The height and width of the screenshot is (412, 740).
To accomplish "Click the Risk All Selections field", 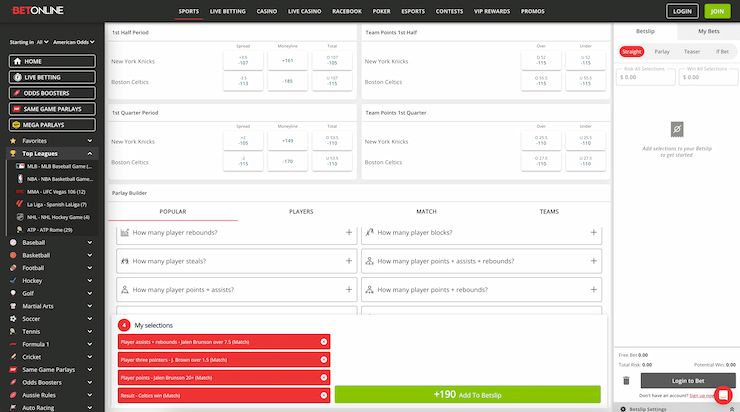I will click(x=646, y=76).
